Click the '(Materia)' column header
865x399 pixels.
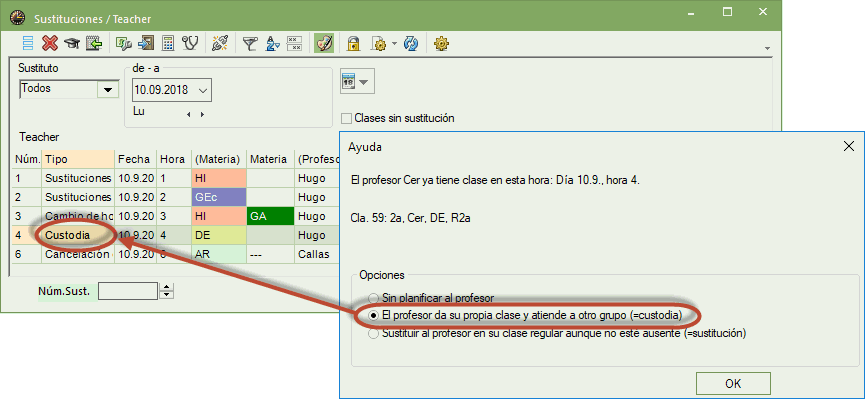tap(218, 159)
